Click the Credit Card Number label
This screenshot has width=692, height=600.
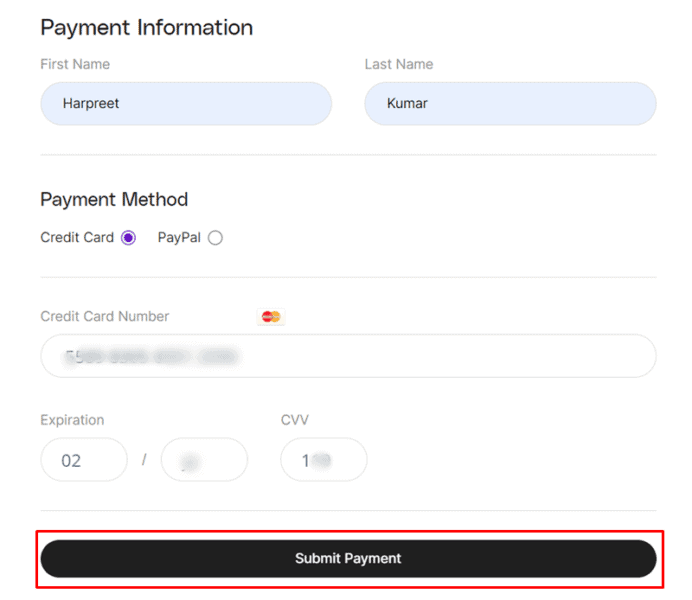point(105,316)
